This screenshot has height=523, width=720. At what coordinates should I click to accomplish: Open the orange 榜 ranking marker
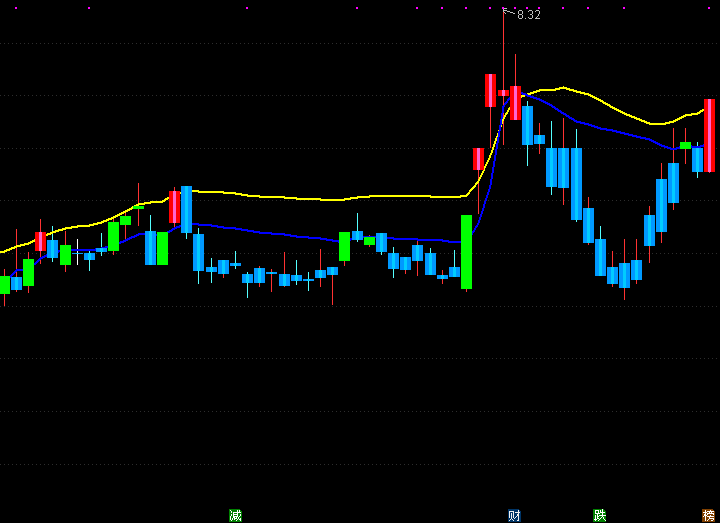(709, 515)
